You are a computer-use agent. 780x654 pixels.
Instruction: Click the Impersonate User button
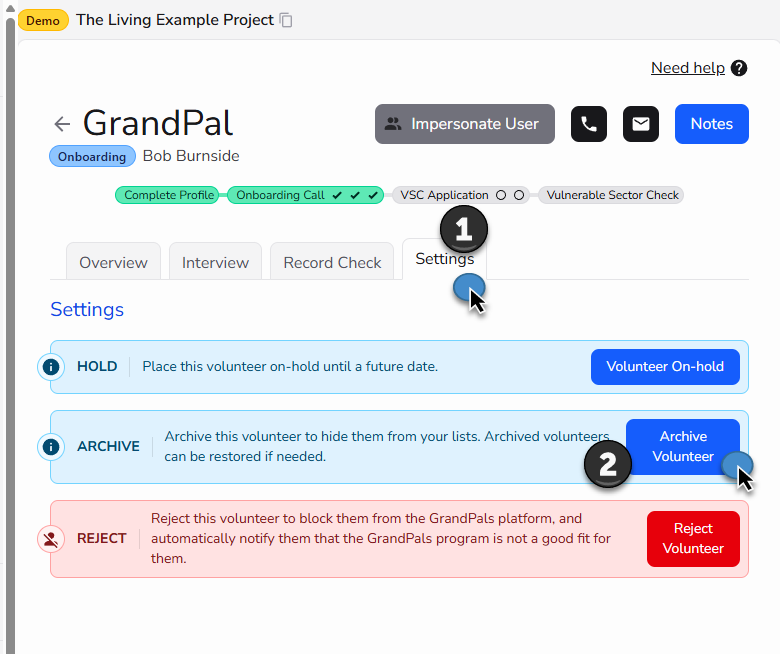click(x=465, y=124)
